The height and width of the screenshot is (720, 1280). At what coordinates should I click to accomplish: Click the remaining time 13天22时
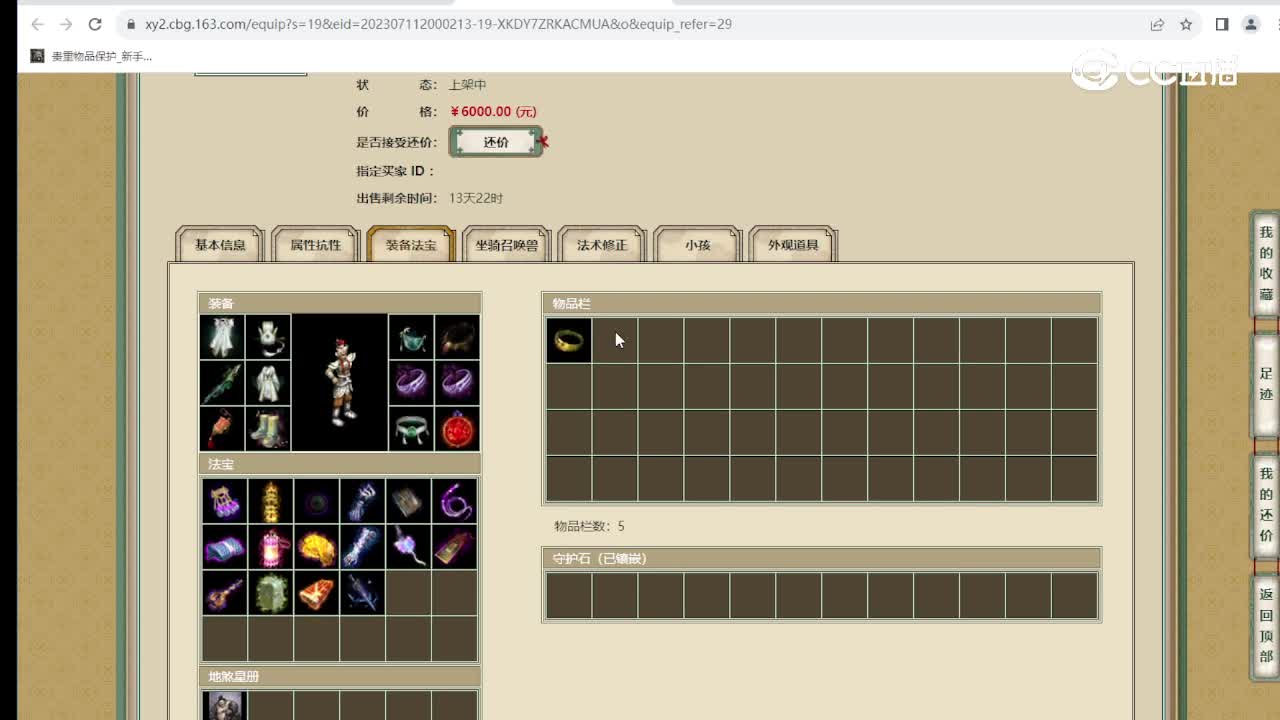[x=476, y=198]
